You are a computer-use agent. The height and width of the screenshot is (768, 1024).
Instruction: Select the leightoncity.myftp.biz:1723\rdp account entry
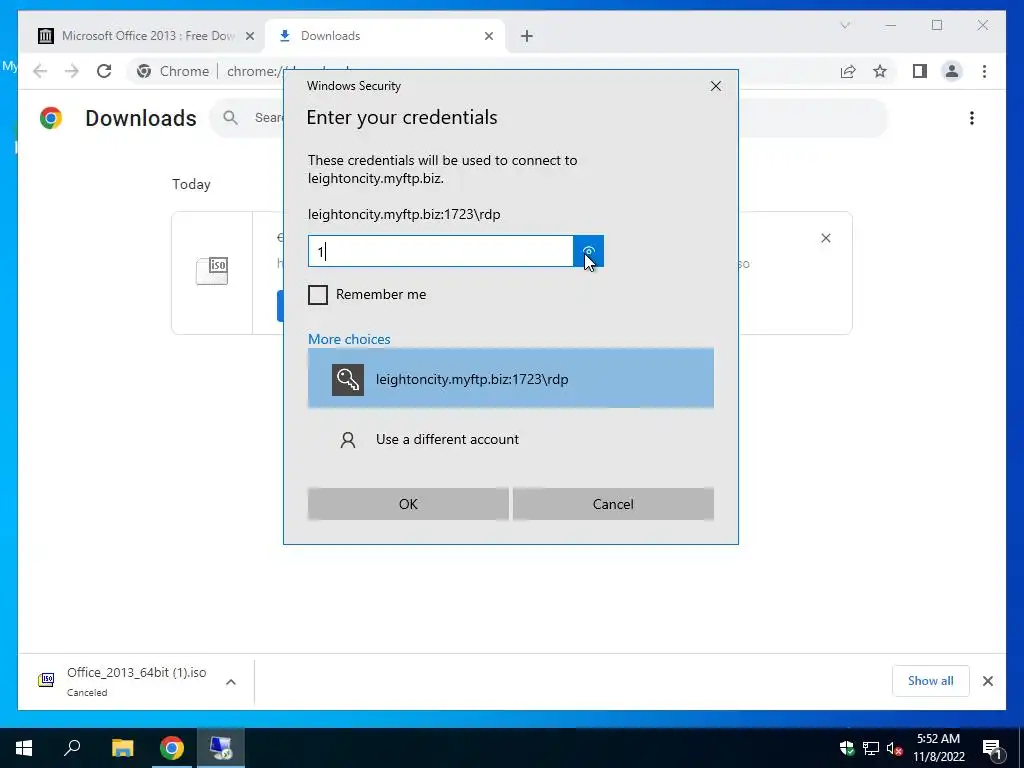pos(511,379)
